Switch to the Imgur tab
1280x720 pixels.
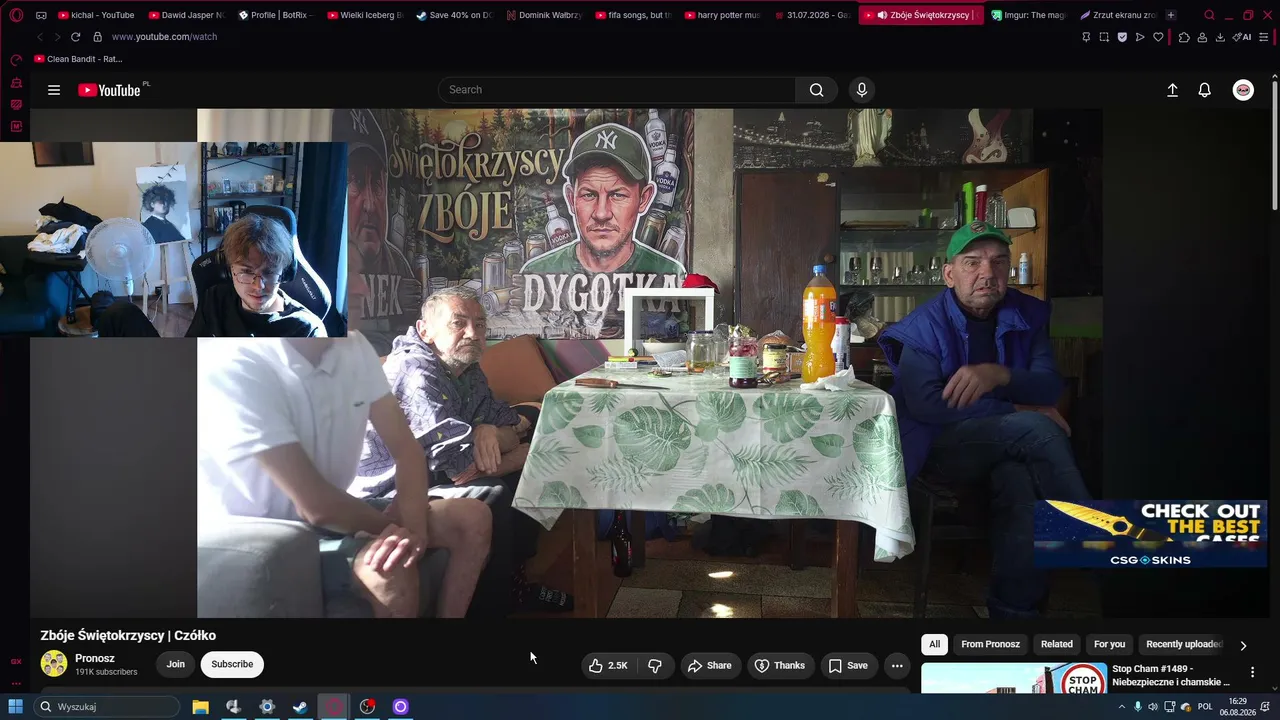[1030, 15]
